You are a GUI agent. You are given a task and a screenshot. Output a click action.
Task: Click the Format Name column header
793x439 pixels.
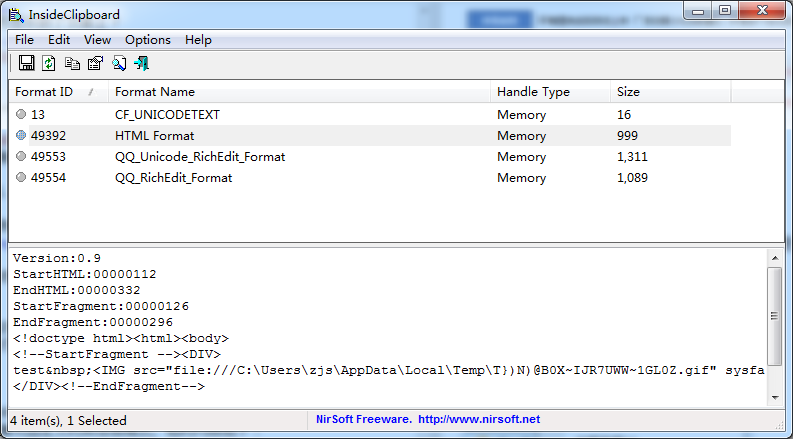click(x=298, y=92)
